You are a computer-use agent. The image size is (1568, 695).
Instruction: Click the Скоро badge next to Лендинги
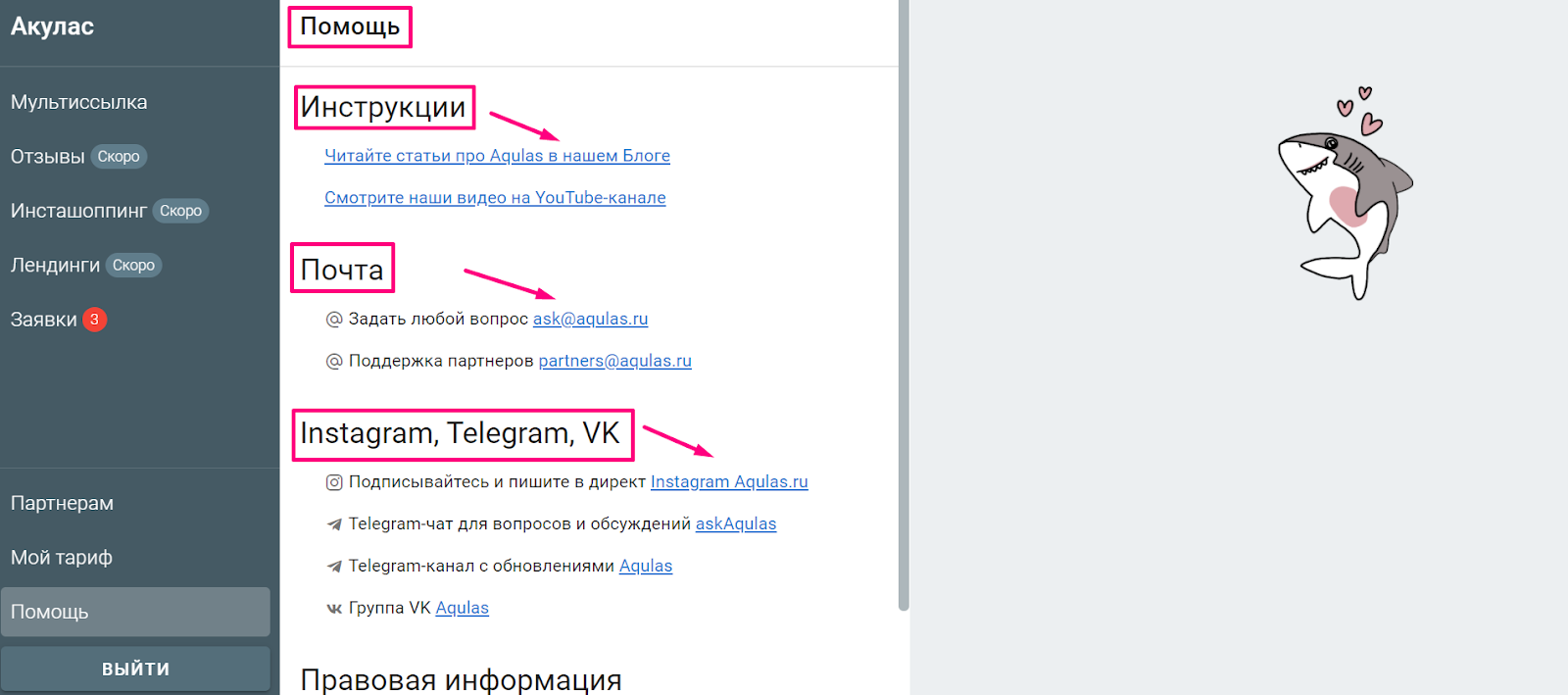tap(133, 266)
